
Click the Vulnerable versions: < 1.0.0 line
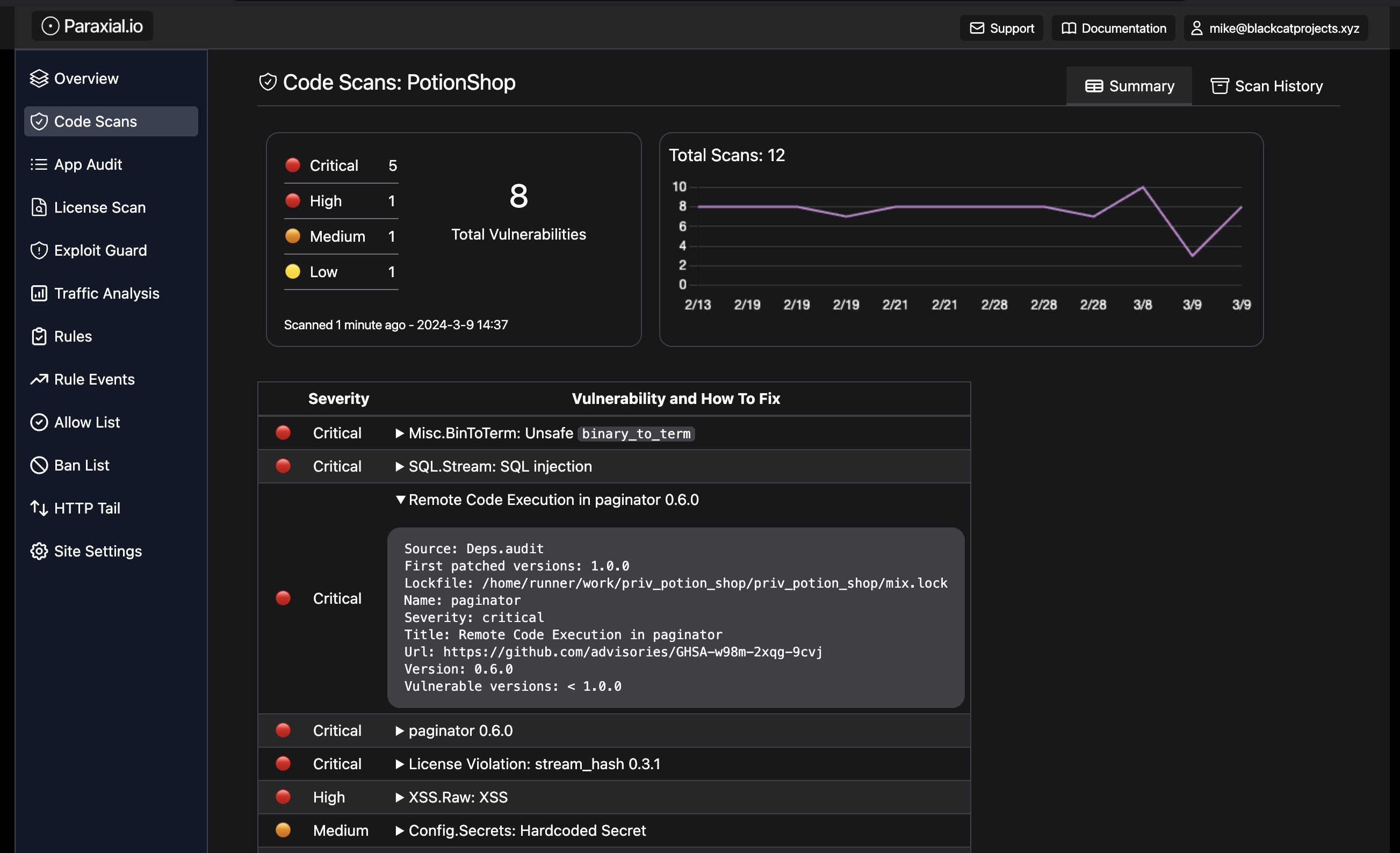click(x=513, y=686)
